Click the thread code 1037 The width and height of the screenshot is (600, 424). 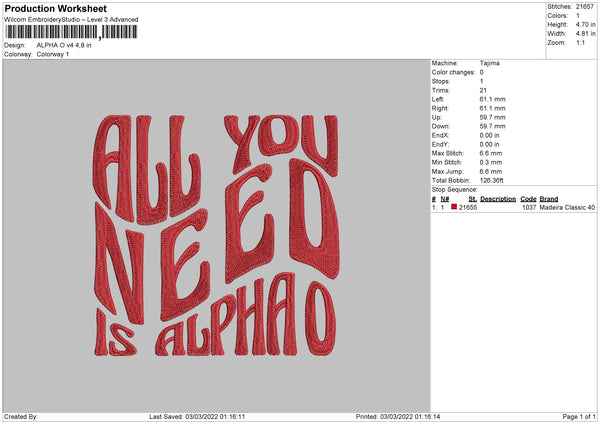click(529, 207)
